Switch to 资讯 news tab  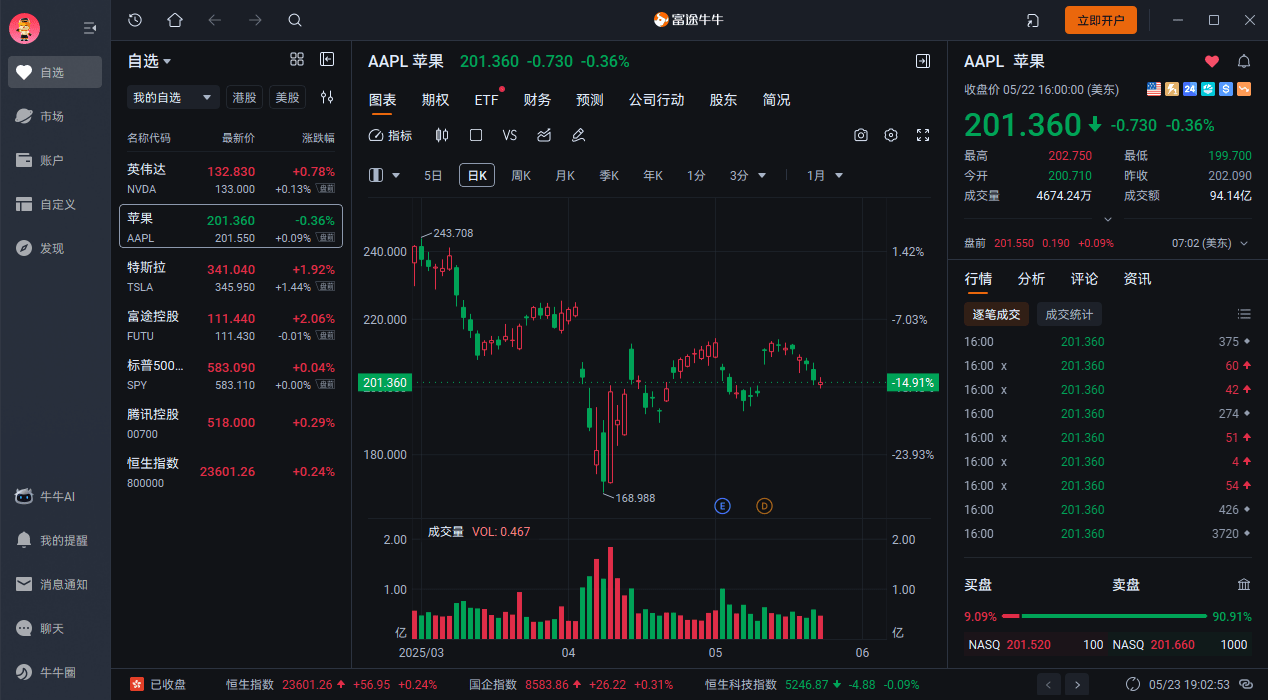click(1137, 279)
